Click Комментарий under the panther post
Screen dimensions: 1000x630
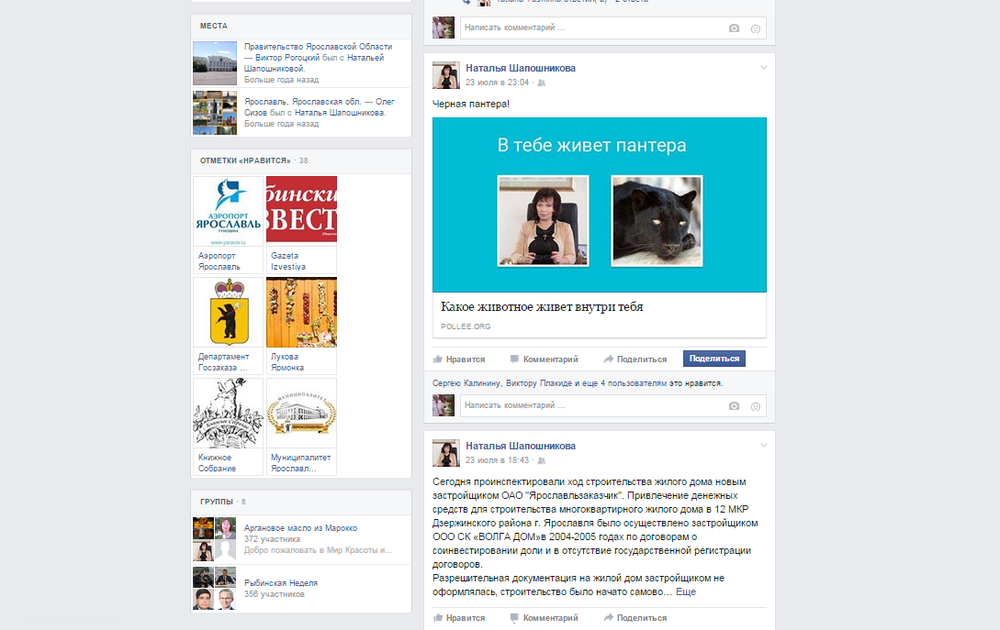click(x=544, y=359)
